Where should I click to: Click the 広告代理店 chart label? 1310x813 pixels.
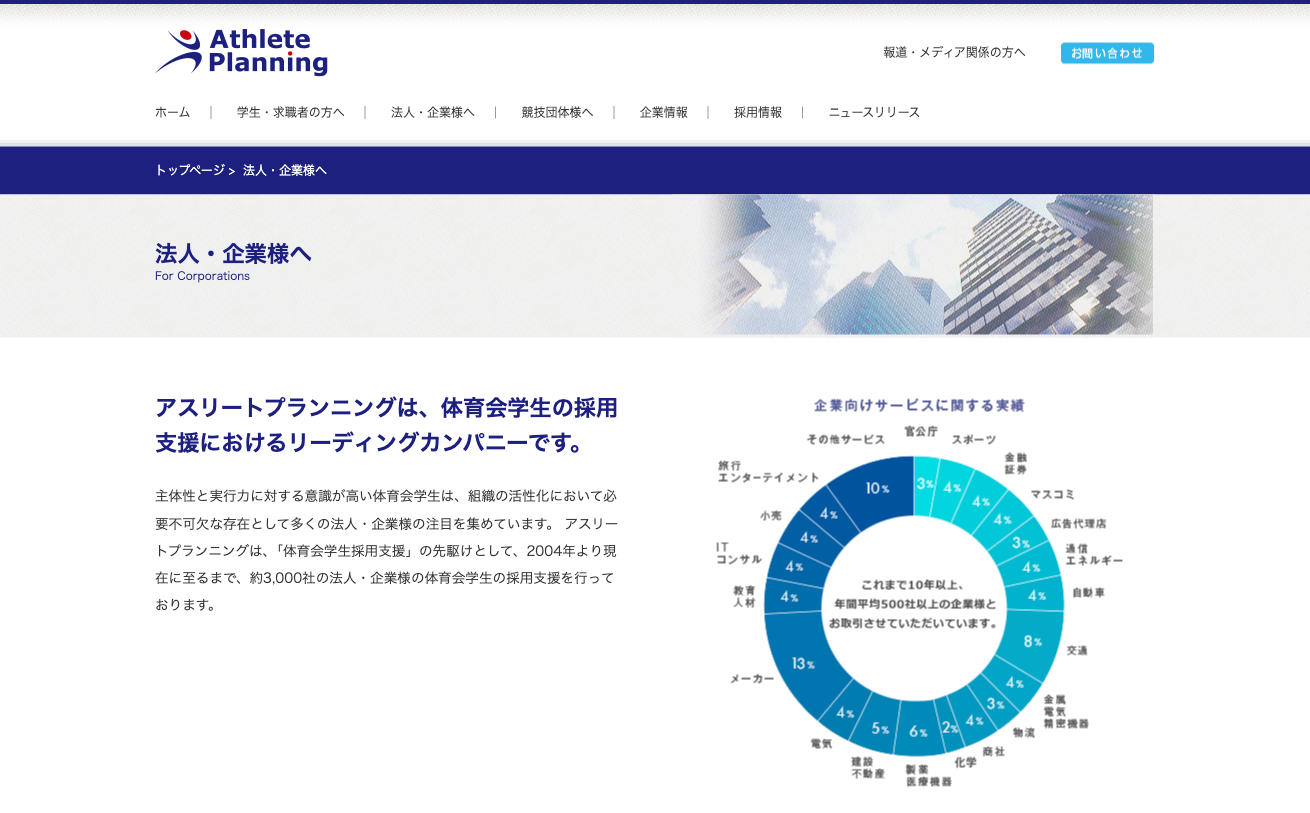click(x=1078, y=523)
